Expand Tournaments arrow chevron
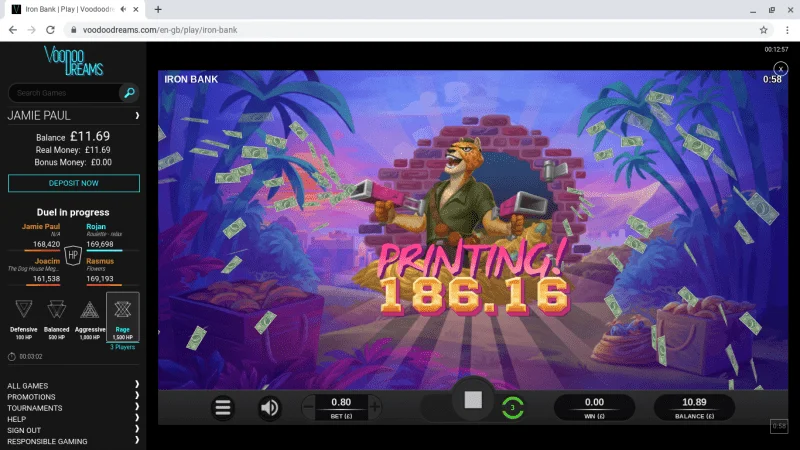This screenshot has width=800, height=450. [x=137, y=407]
